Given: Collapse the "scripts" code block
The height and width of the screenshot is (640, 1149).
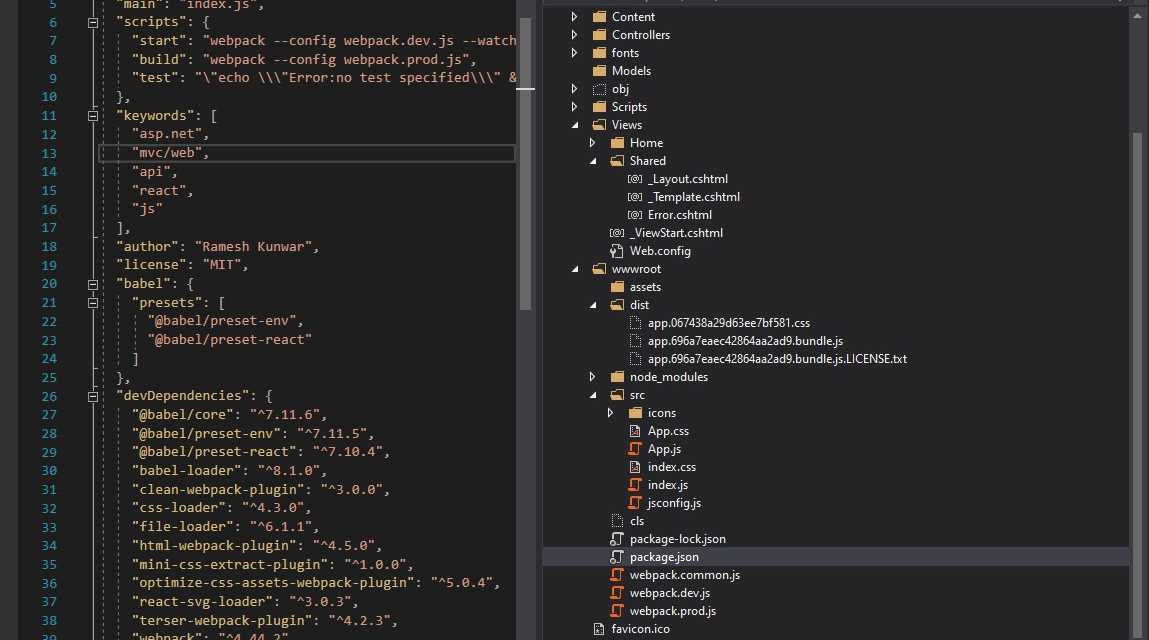Looking at the screenshot, I should click(92, 22).
